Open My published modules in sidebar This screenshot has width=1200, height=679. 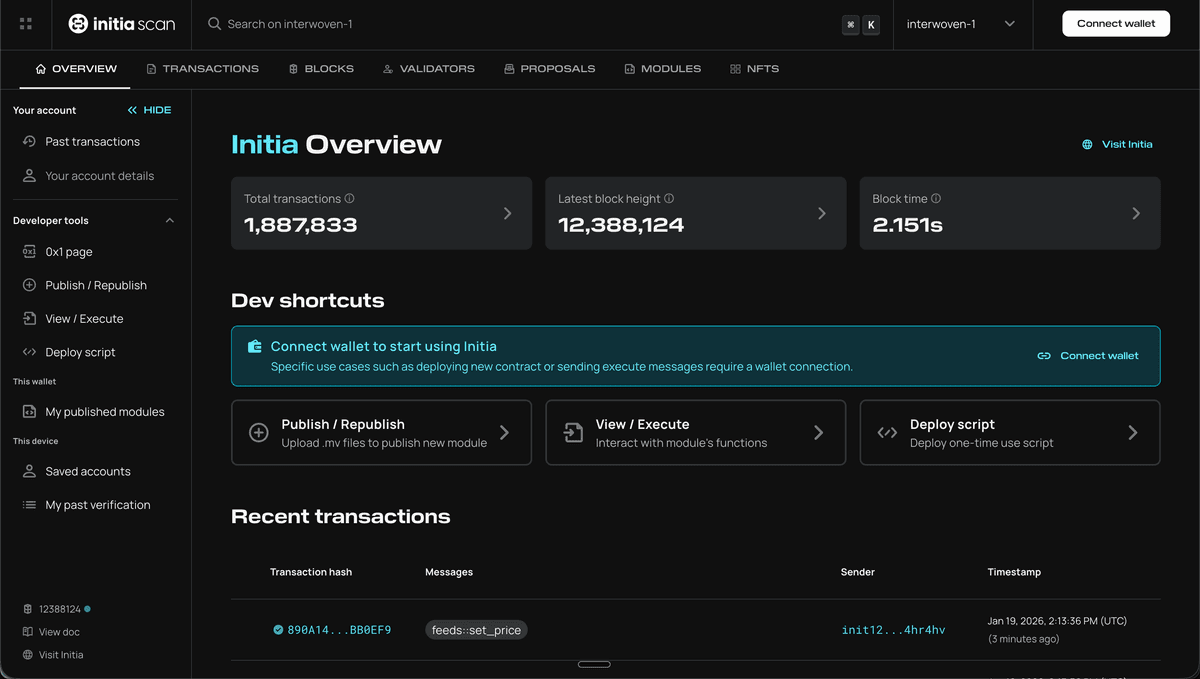click(x=104, y=412)
